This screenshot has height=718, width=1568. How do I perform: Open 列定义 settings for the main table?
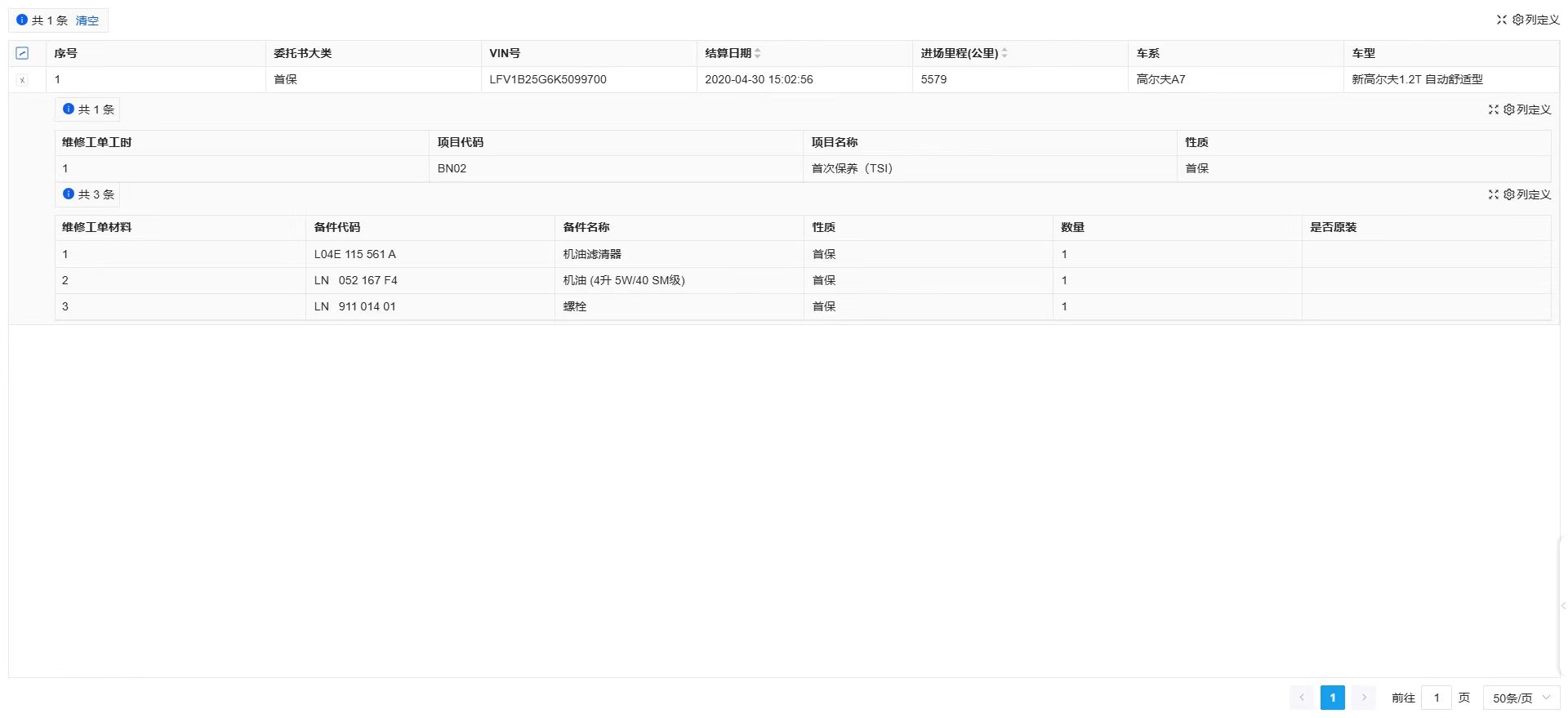(1536, 20)
